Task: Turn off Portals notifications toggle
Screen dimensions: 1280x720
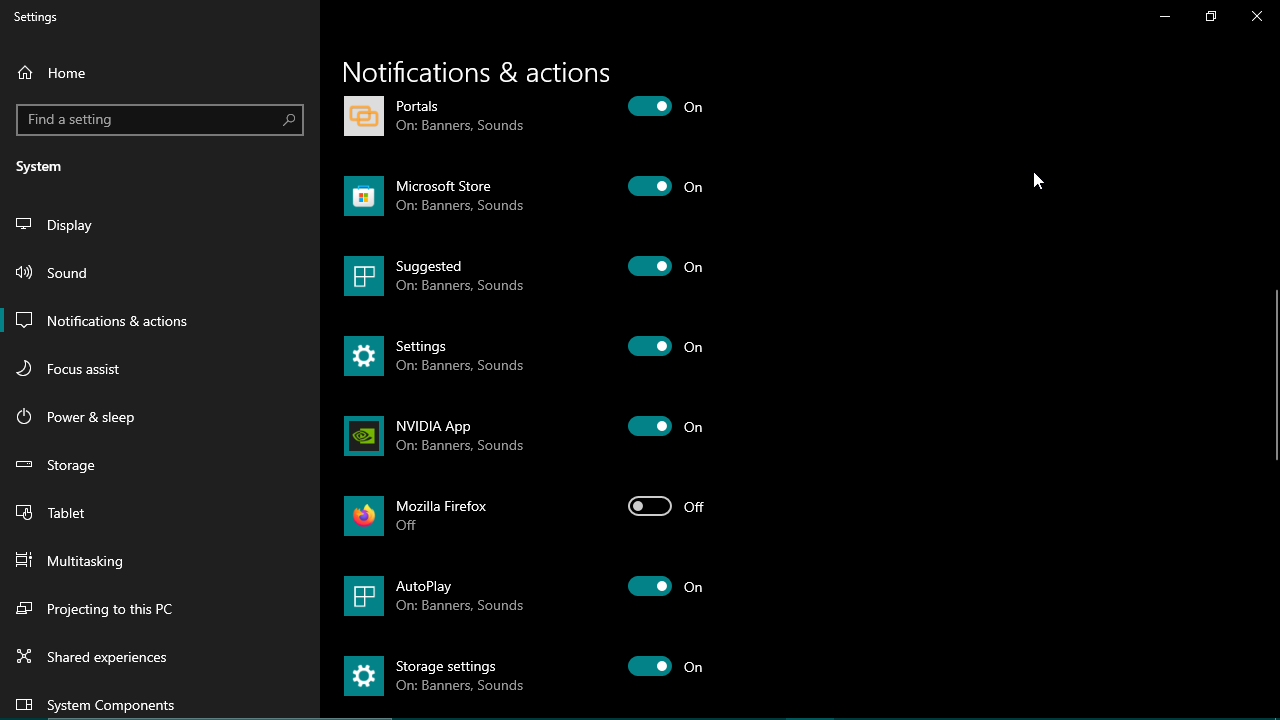Action: pos(650,106)
